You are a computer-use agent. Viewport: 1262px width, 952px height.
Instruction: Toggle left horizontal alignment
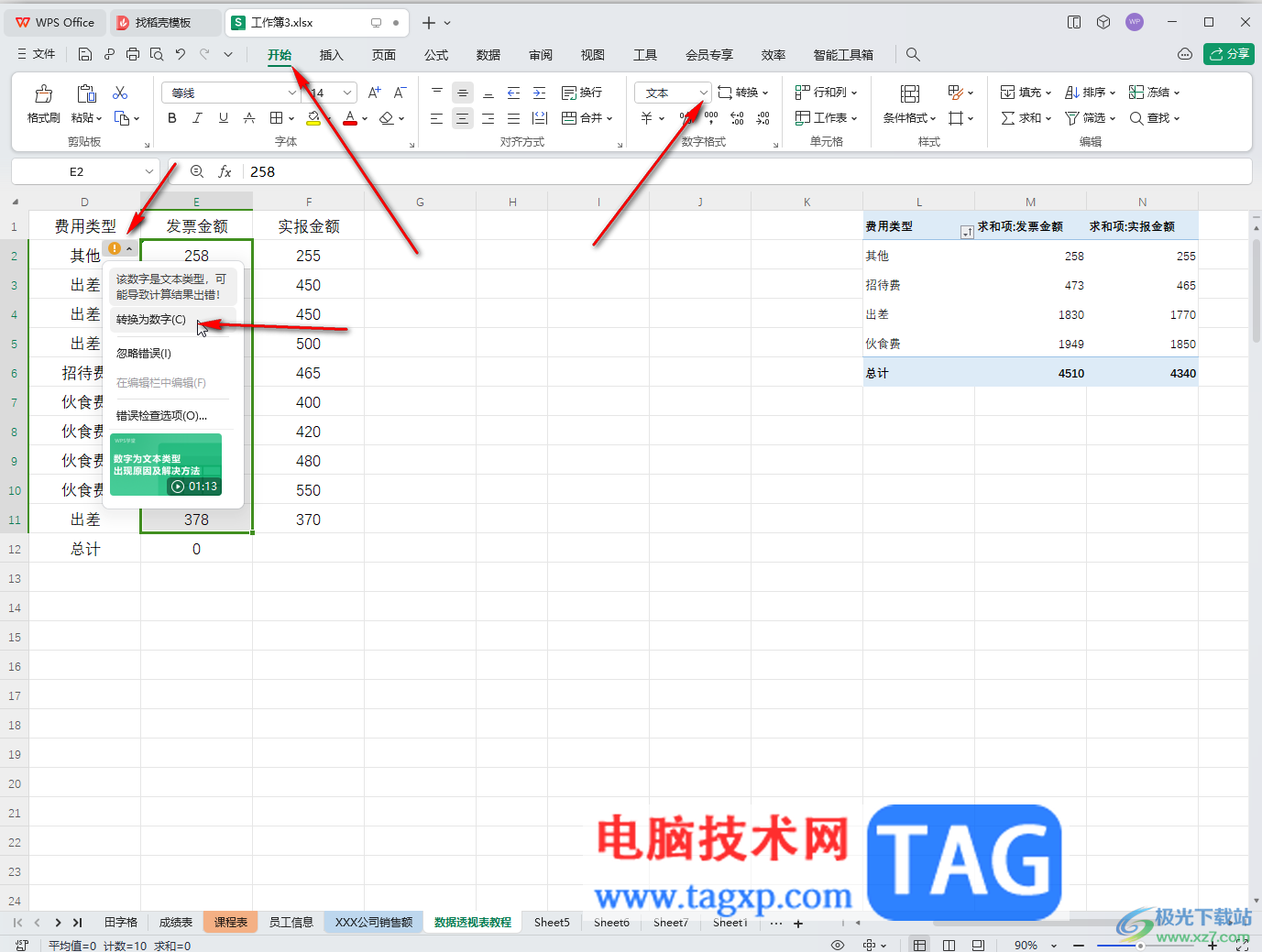(436, 118)
